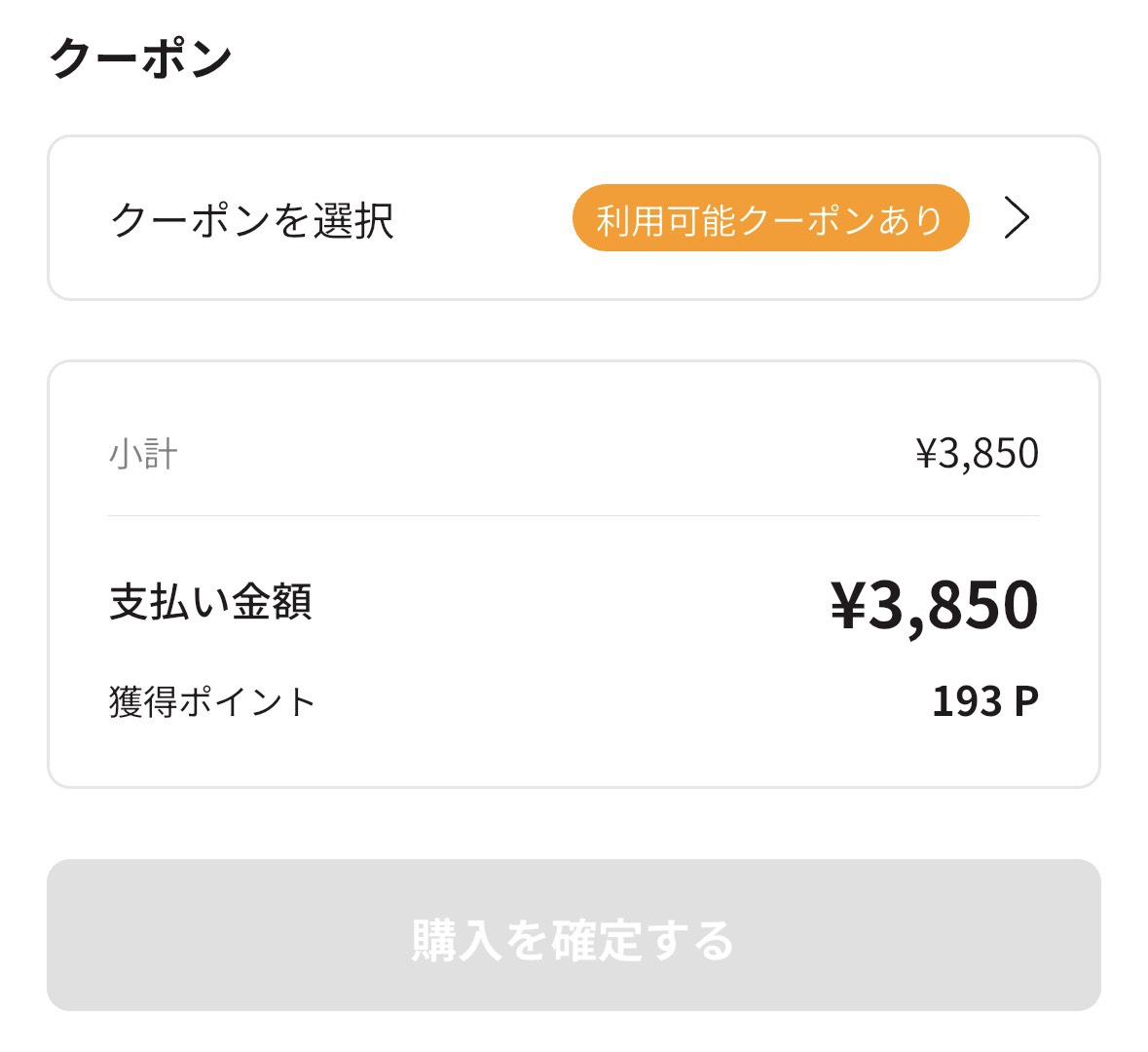The image size is (1148, 1052).
Task: Click the word クーポン inside the orange badge
Action: pos(806,220)
